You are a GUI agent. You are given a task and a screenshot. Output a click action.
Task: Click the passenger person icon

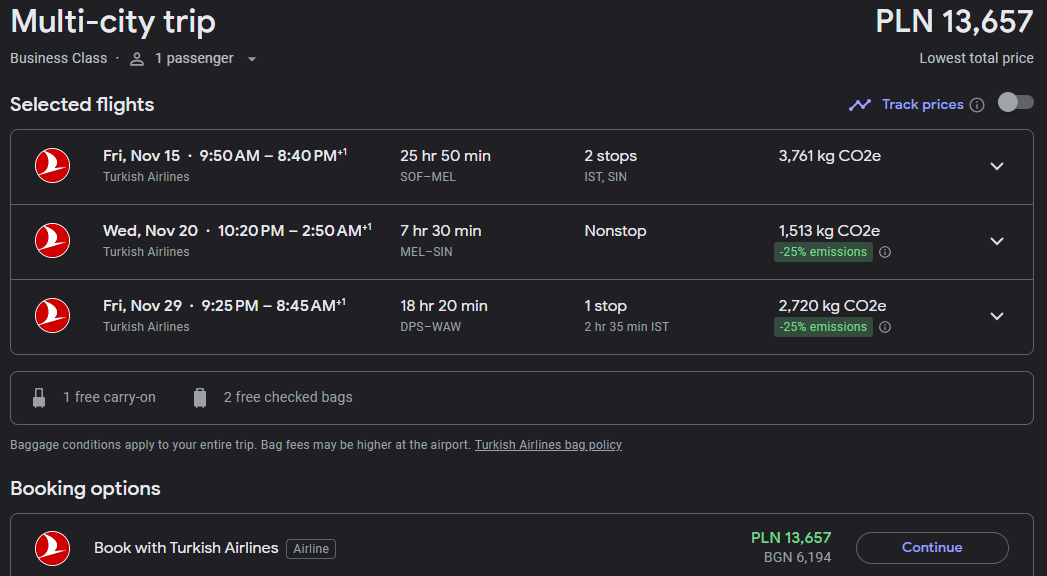pyautogui.click(x=137, y=59)
